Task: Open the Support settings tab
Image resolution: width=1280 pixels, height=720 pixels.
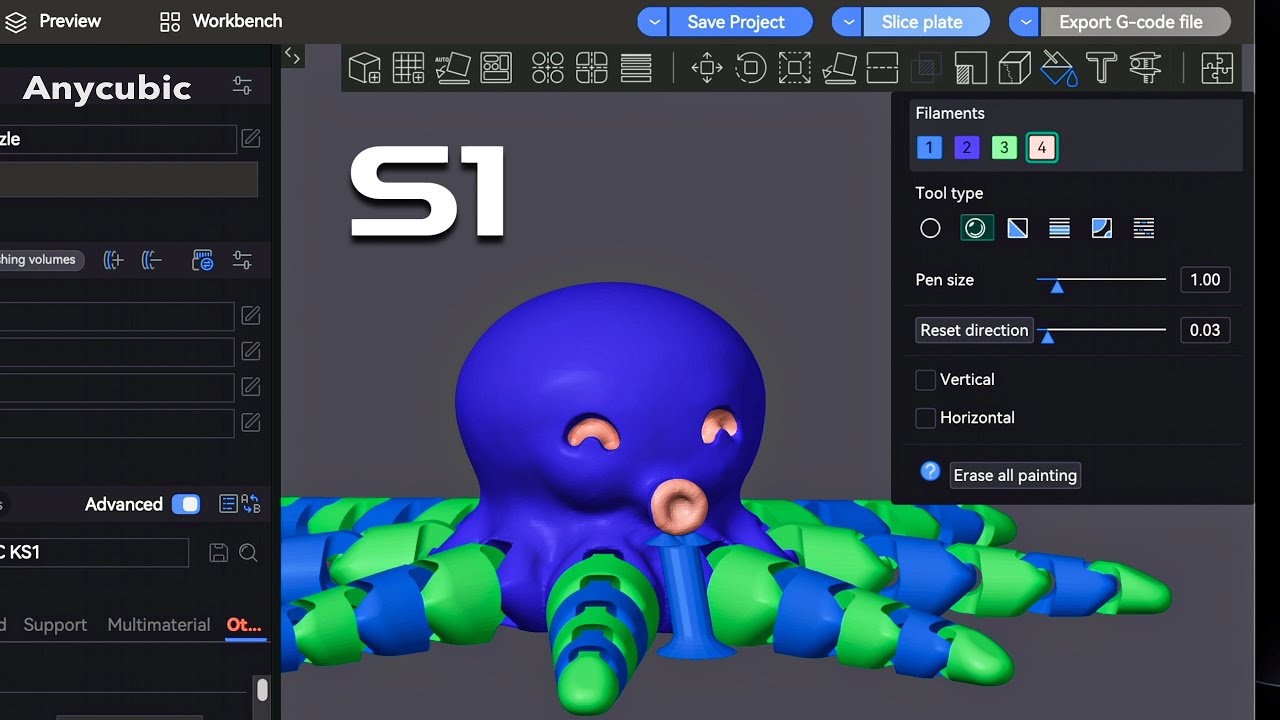Action: coord(55,625)
